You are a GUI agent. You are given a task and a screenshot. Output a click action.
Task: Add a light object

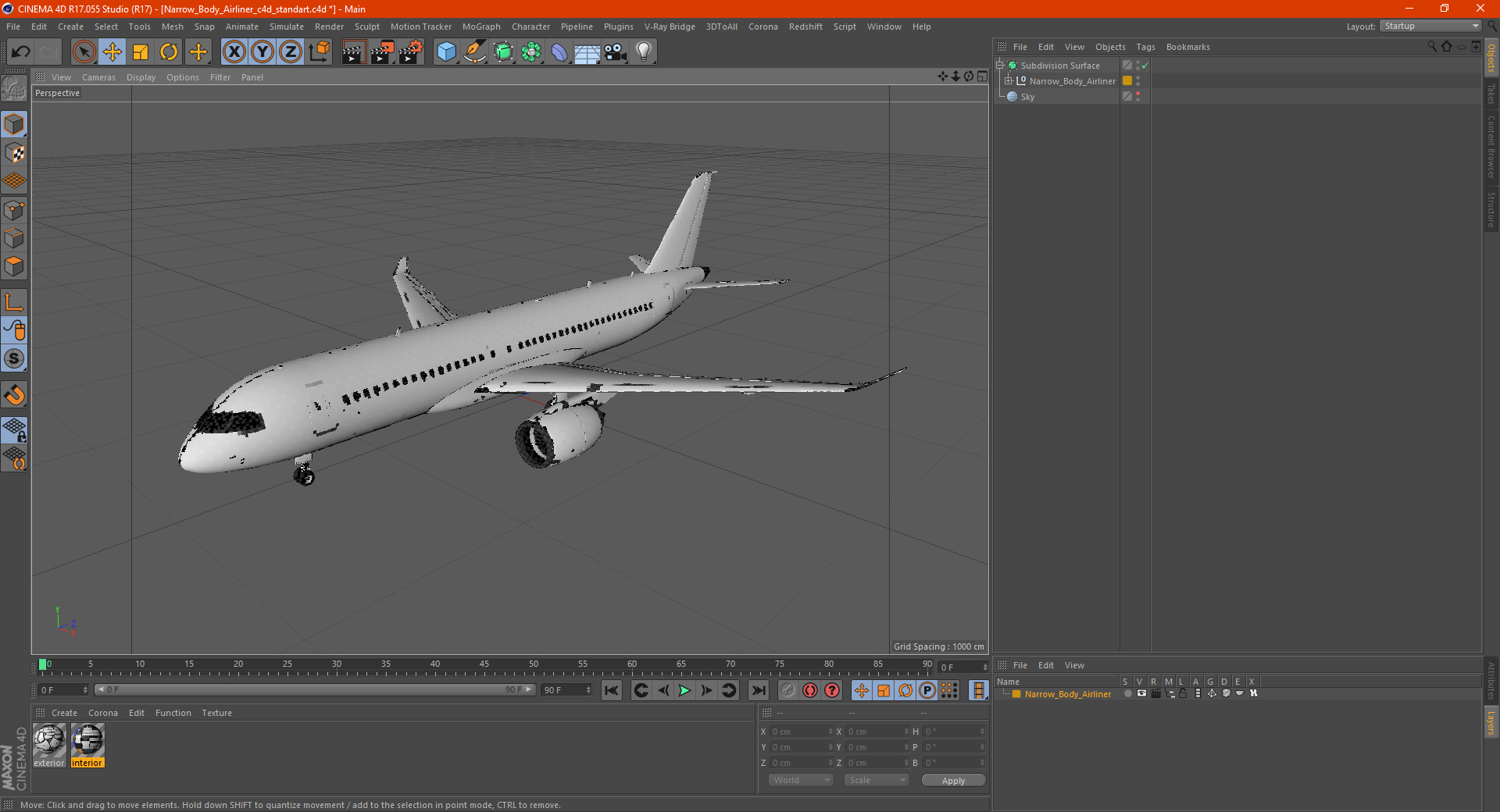tap(644, 52)
